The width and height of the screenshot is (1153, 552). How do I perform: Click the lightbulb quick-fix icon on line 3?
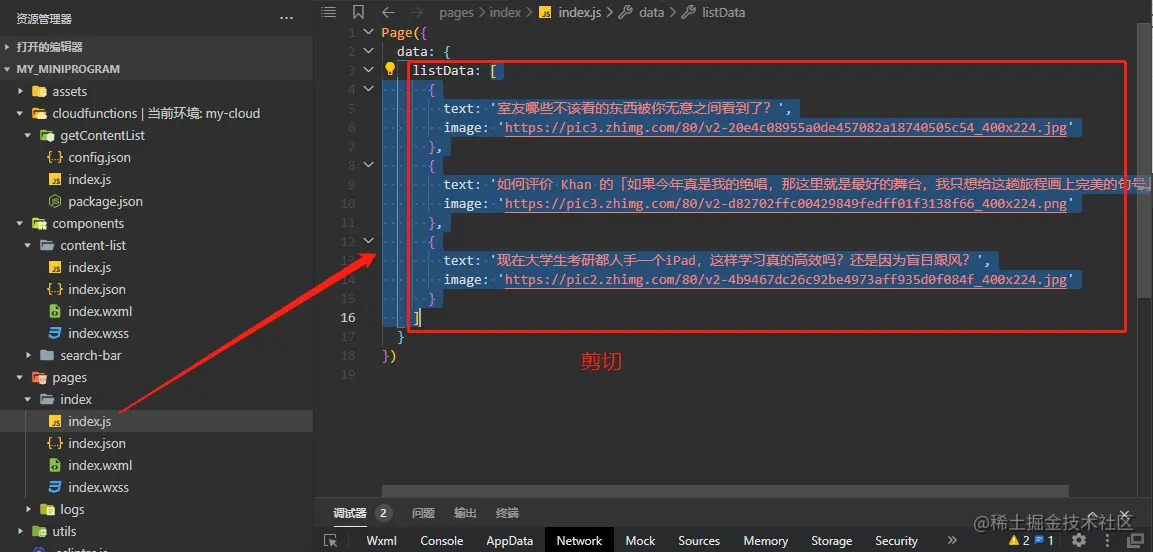(390, 70)
